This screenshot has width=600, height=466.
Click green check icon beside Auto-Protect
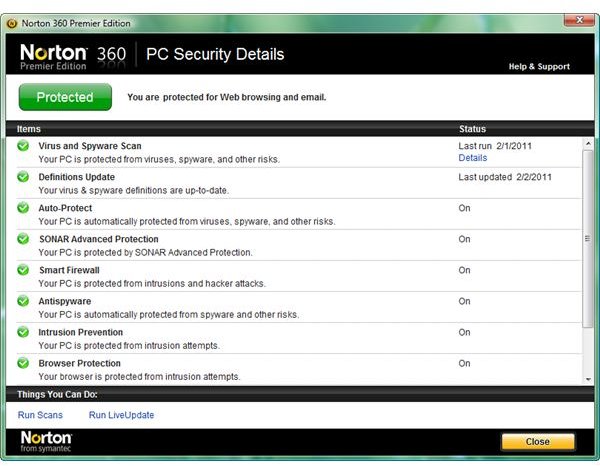point(23,207)
